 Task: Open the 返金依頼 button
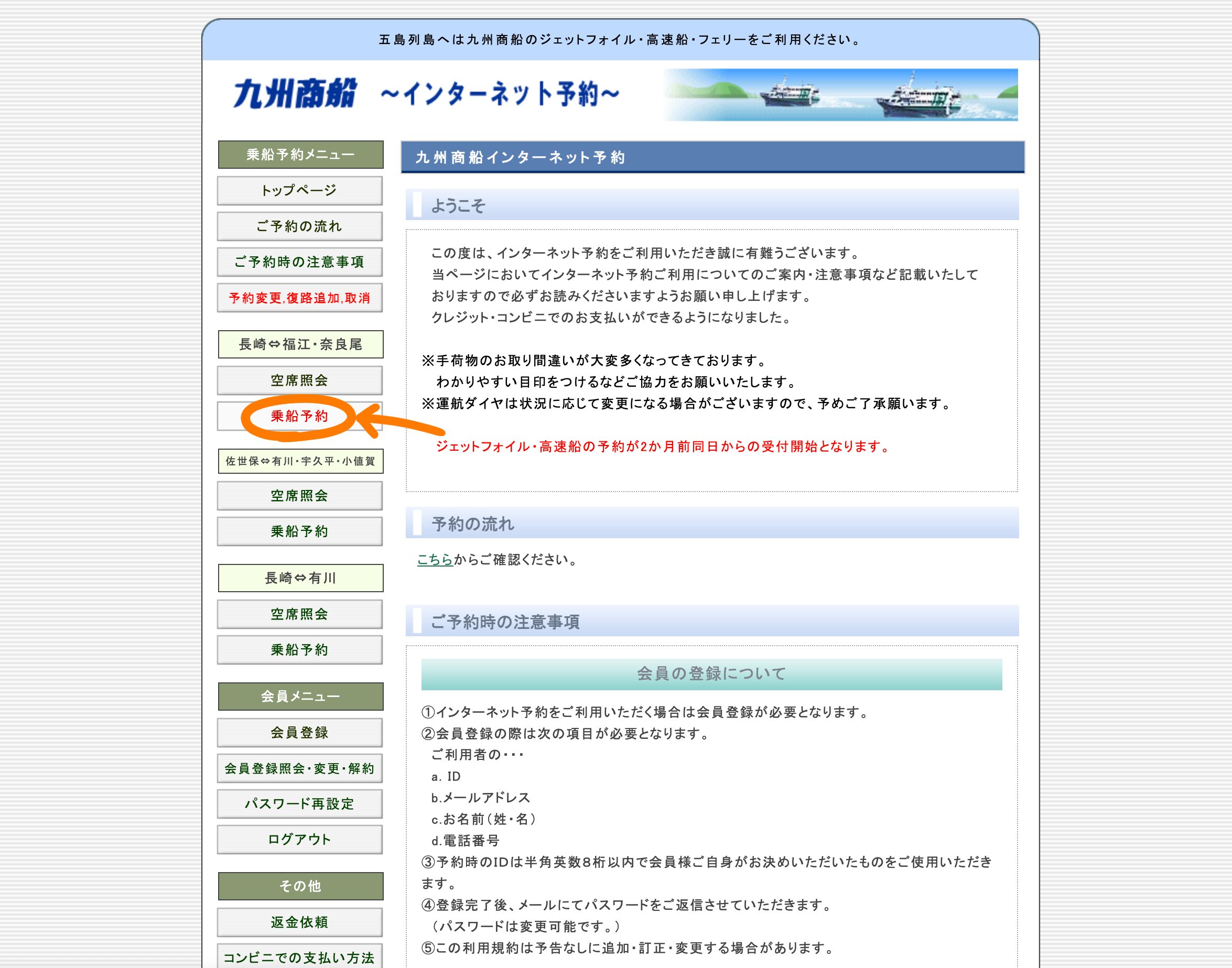click(x=300, y=922)
